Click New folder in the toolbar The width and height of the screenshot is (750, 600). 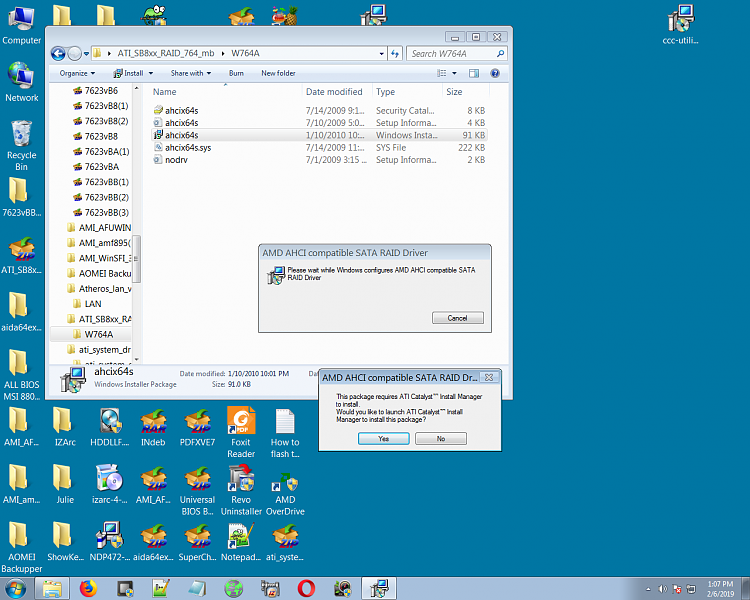pos(278,73)
